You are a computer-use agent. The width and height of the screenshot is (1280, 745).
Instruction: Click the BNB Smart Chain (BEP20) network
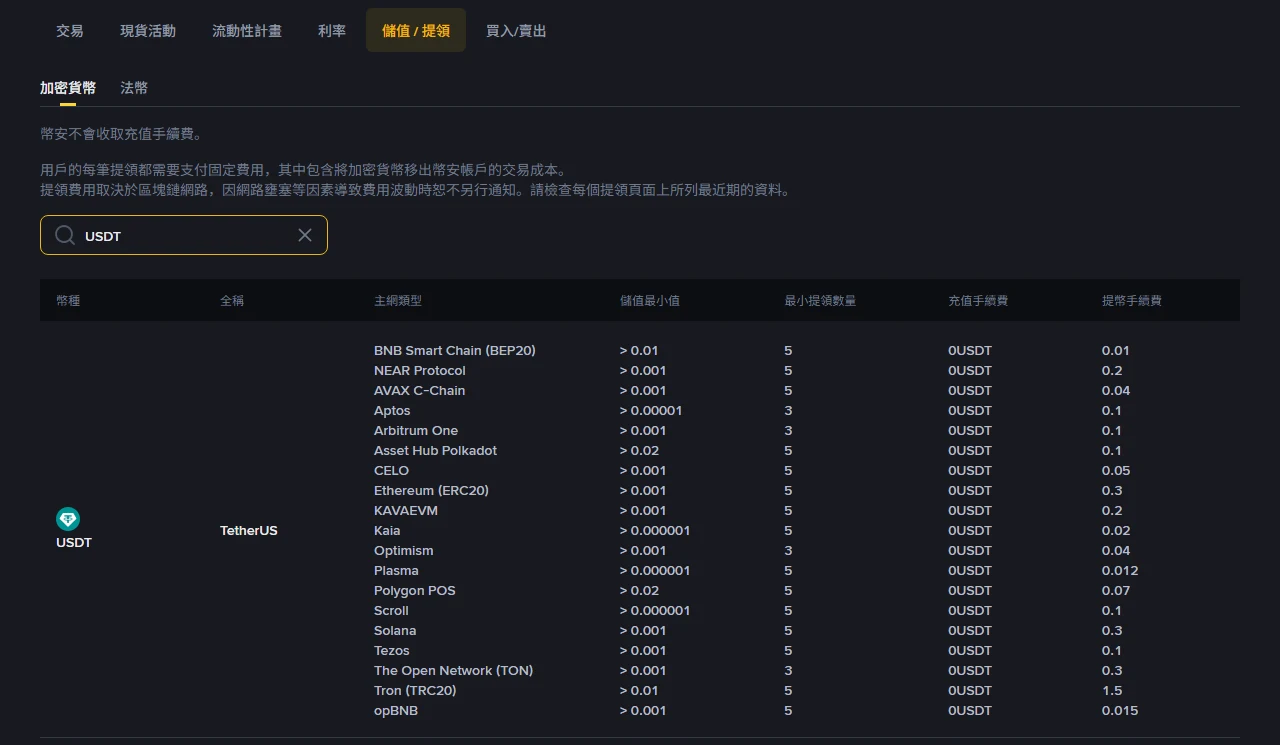tap(455, 350)
